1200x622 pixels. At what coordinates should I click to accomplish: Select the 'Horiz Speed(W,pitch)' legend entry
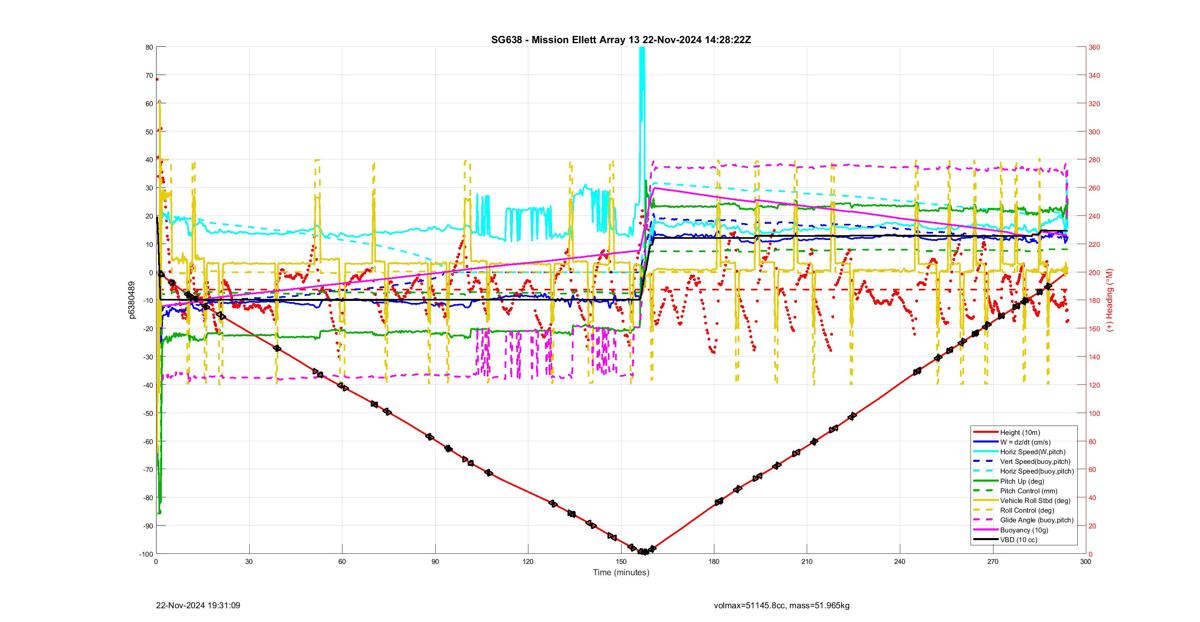pyautogui.click(x=1035, y=452)
